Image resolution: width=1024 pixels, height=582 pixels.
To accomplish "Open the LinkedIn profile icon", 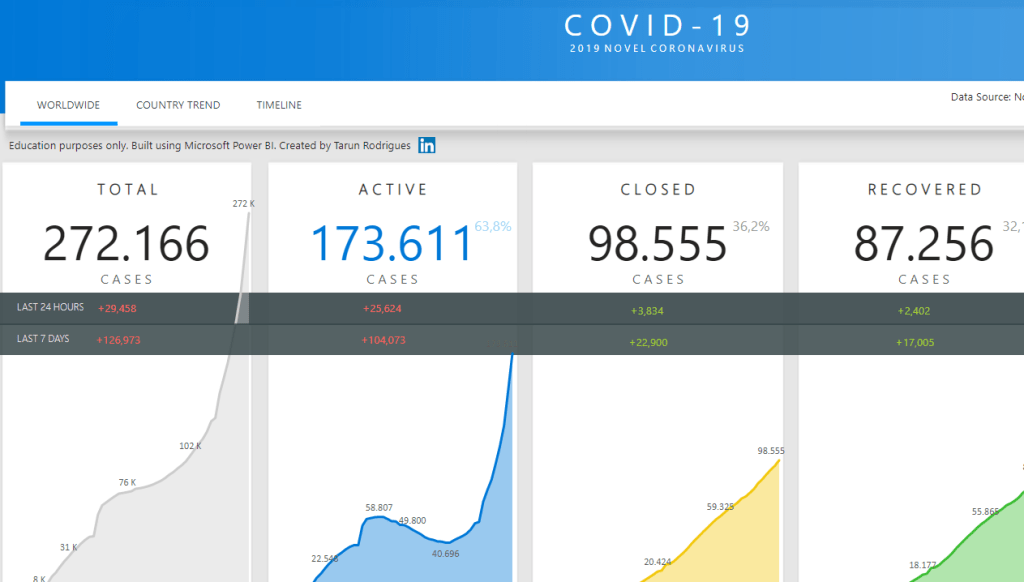I will coord(427,146).
